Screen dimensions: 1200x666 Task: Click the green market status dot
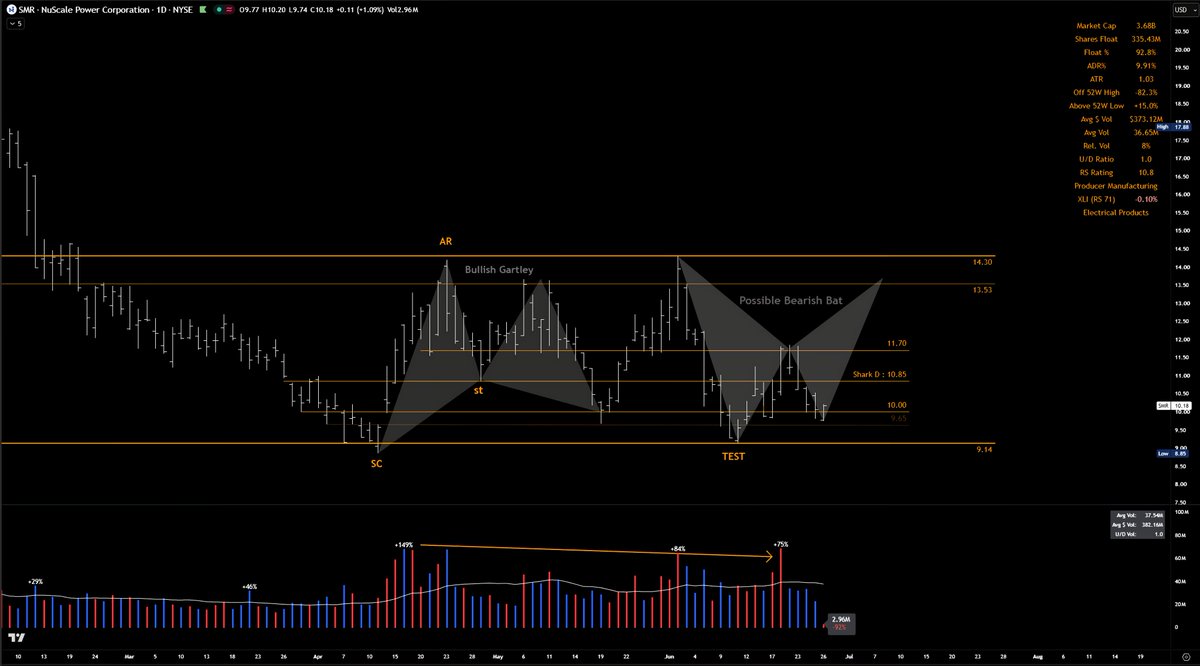[x=220, y=8]
